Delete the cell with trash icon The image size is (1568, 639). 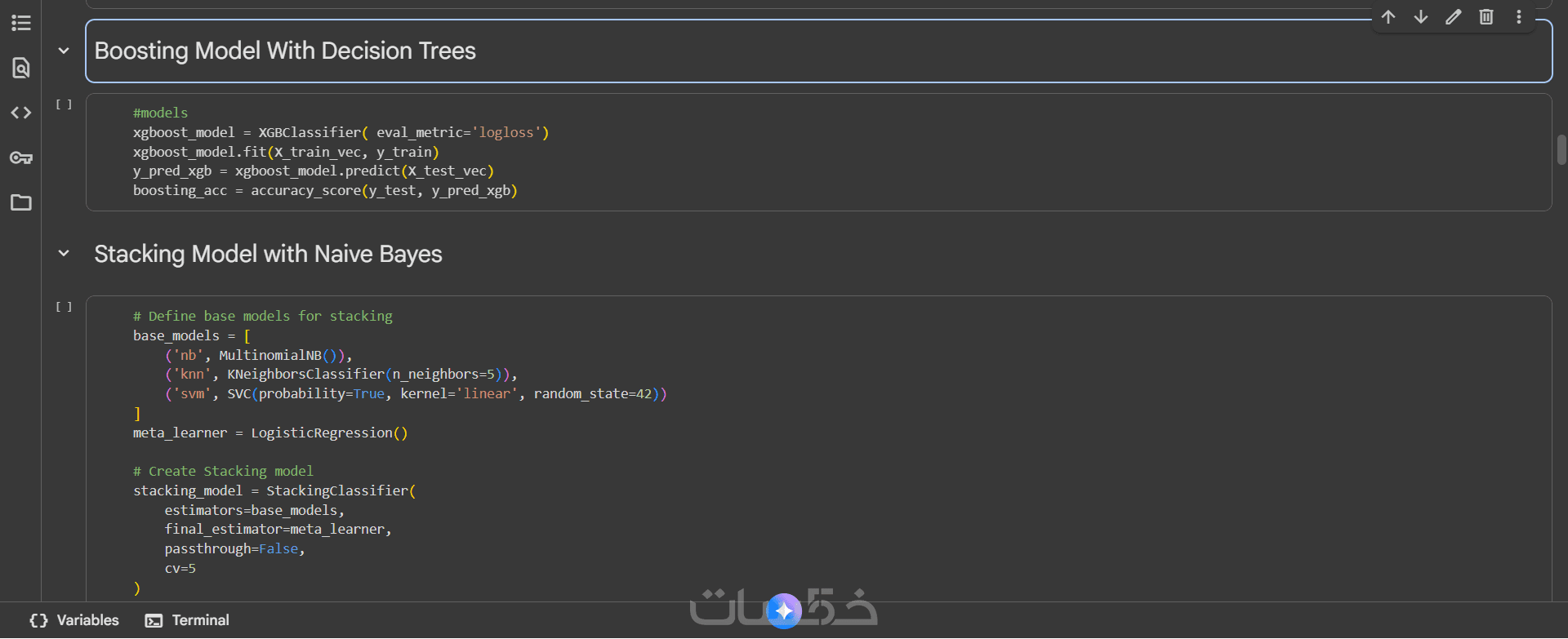pyautogui.click(x=1486, y=17)
